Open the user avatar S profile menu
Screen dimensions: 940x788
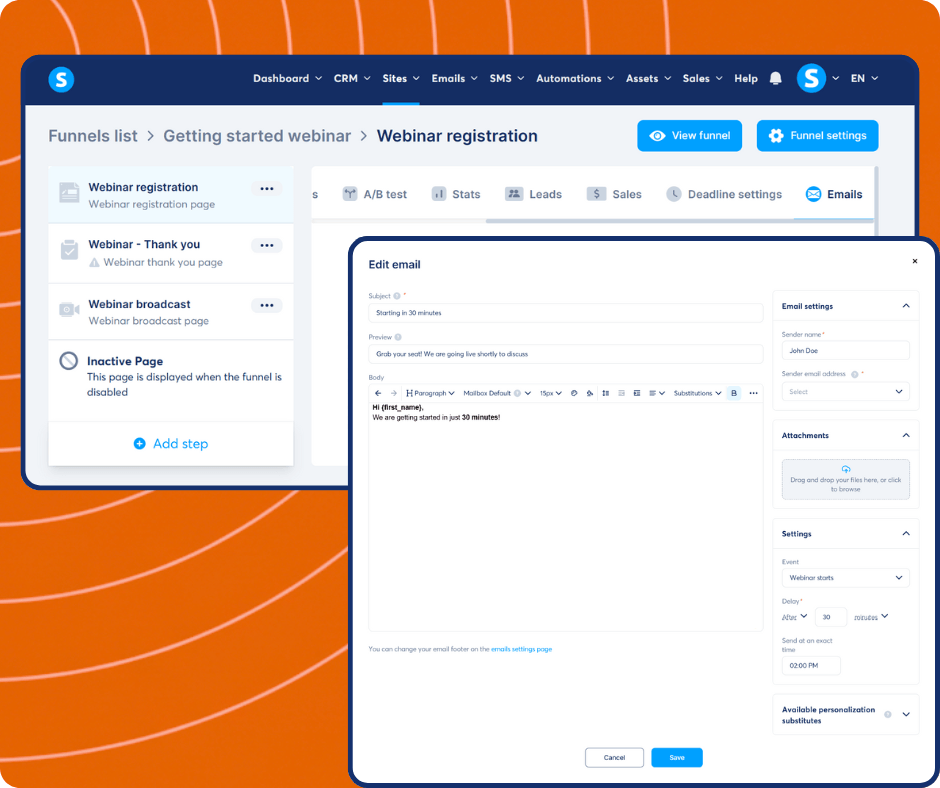click(x=811, y=79)
